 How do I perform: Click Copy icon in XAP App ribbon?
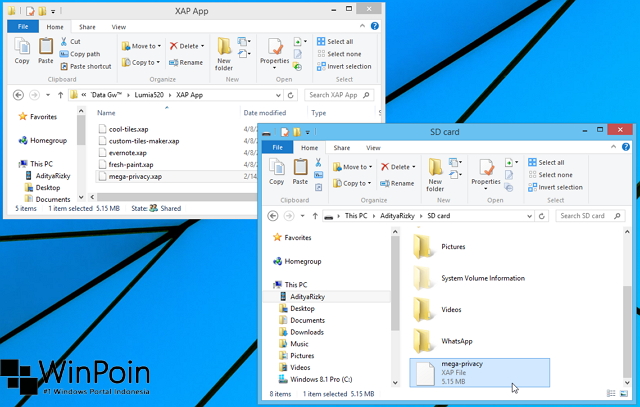(22, 46)
